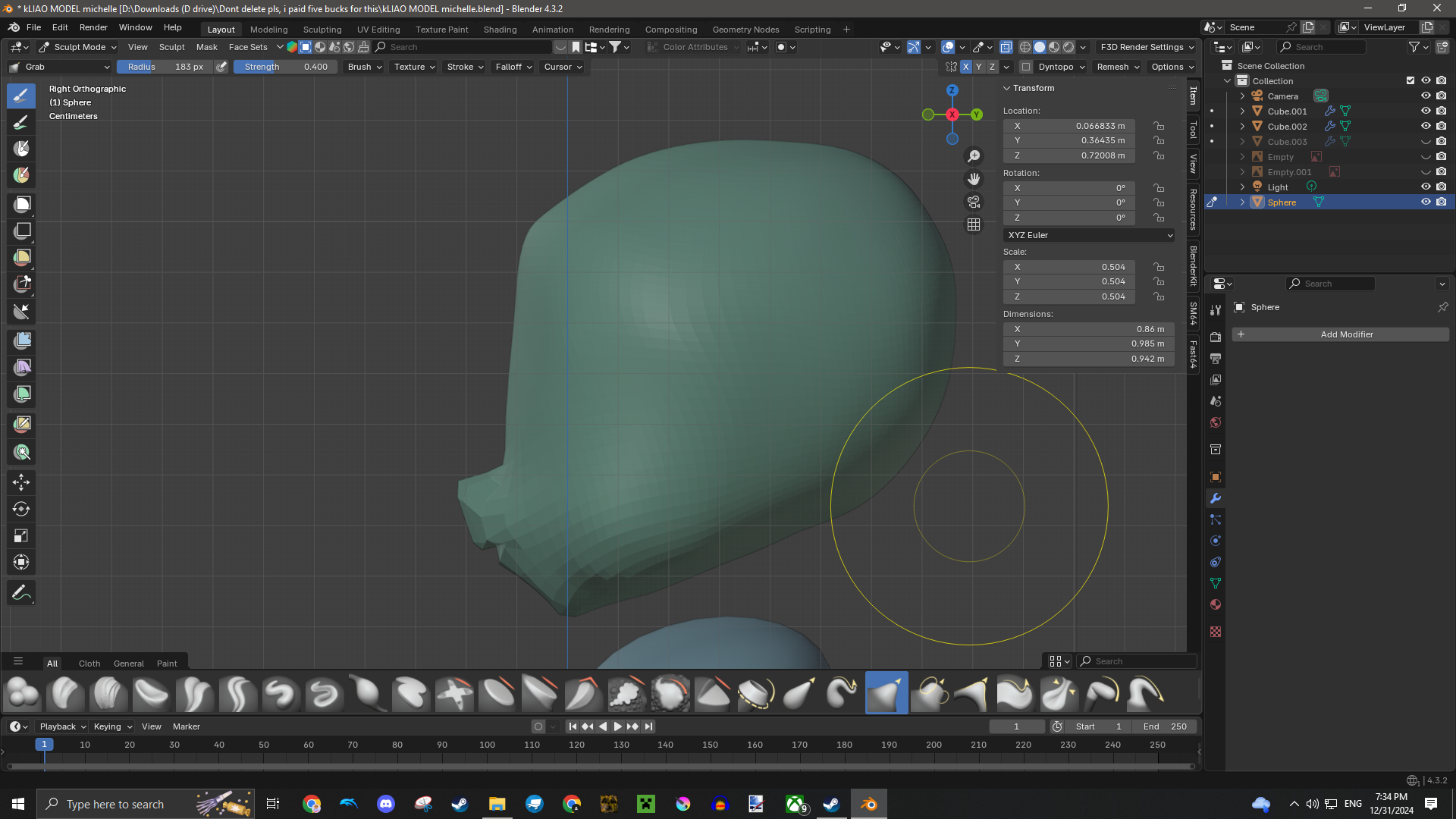This screenshot has width=1456, height=819.
Task: Select the Move tool in left toolbar
Action: [22, 482]
